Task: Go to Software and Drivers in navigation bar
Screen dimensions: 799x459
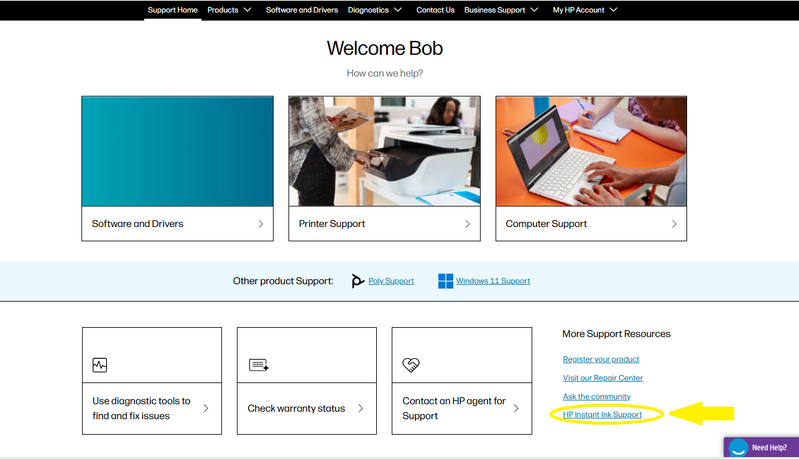Action: point(302,10)
